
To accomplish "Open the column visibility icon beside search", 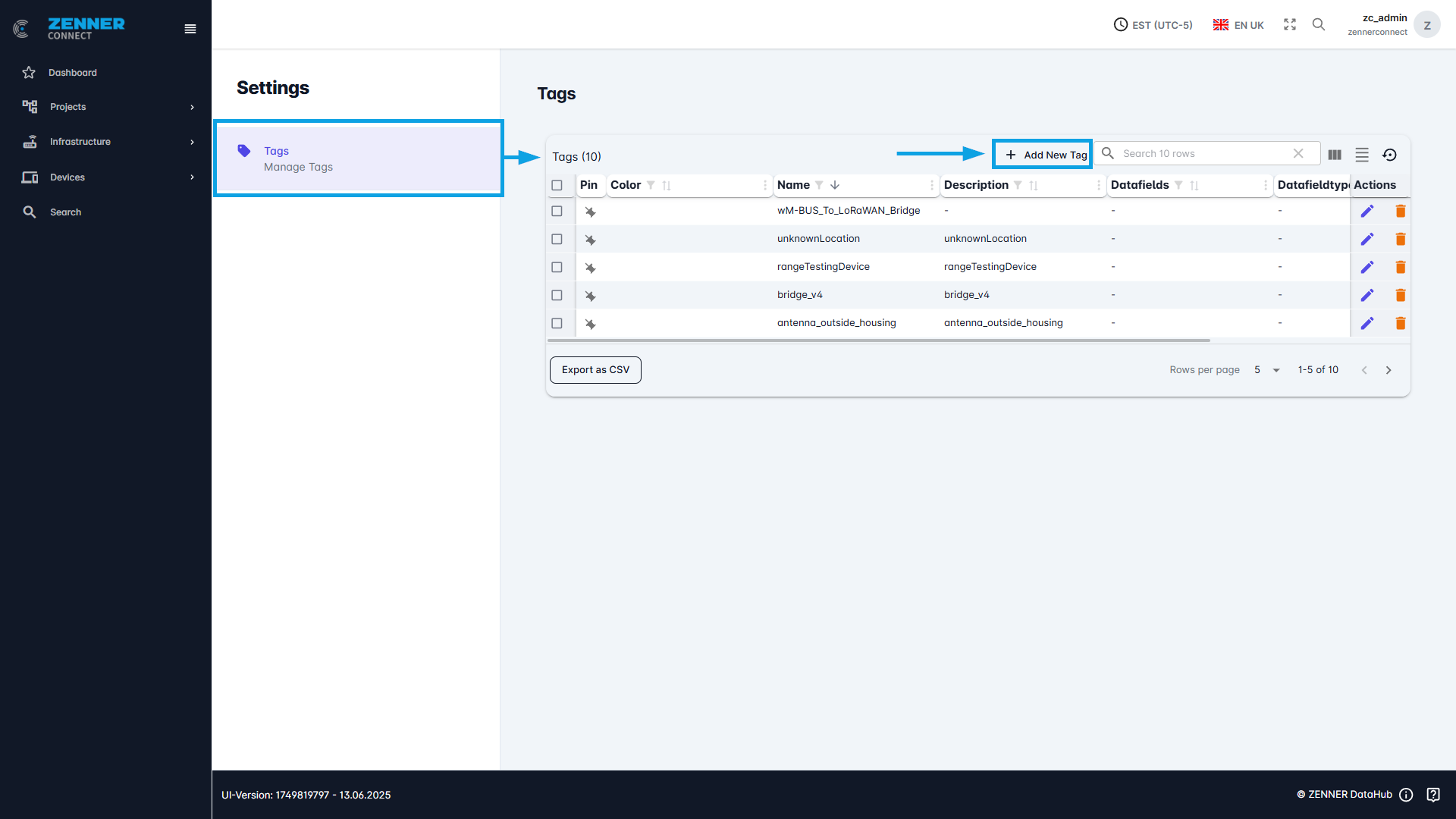I will (1335, 154).
